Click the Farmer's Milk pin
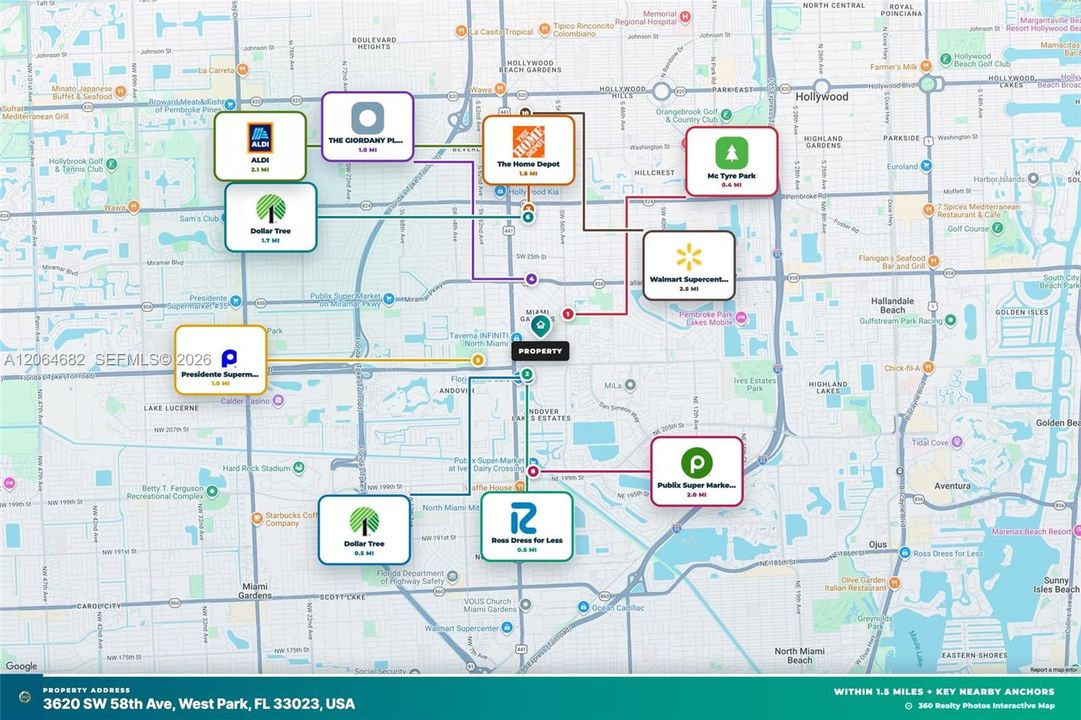 tap(926, 66)
